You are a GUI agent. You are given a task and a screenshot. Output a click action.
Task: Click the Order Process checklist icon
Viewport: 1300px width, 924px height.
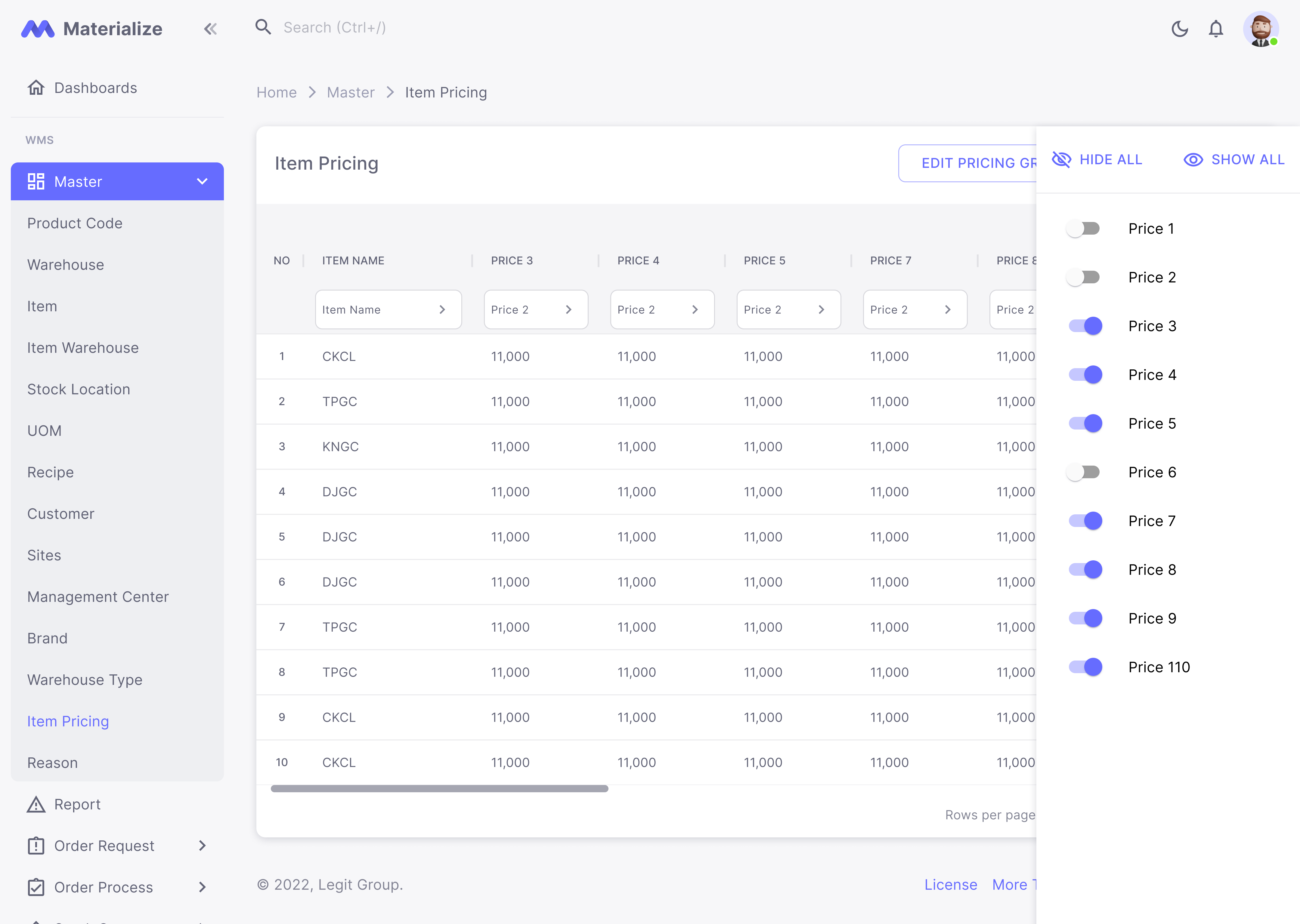click(36, 887)
